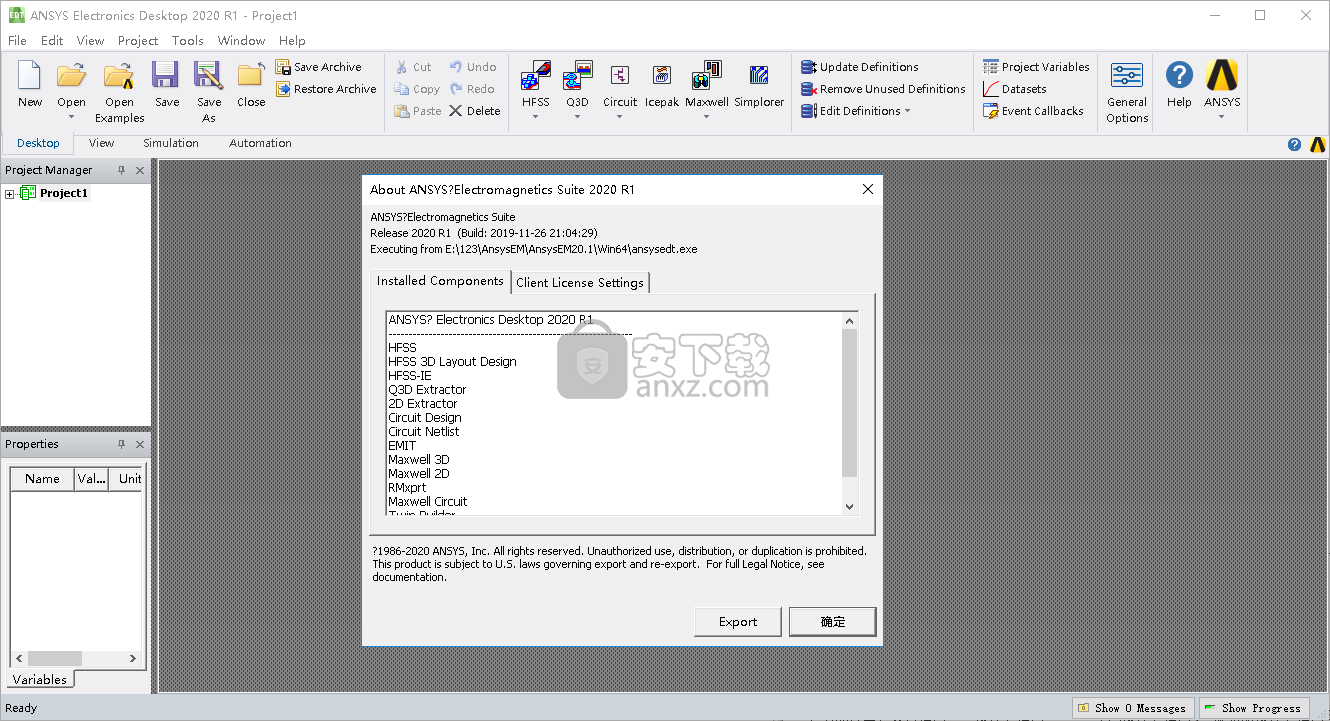Click Show 0 Messages button
The width and height of the screenshot is (1330, 721).
click(1133, 708)
